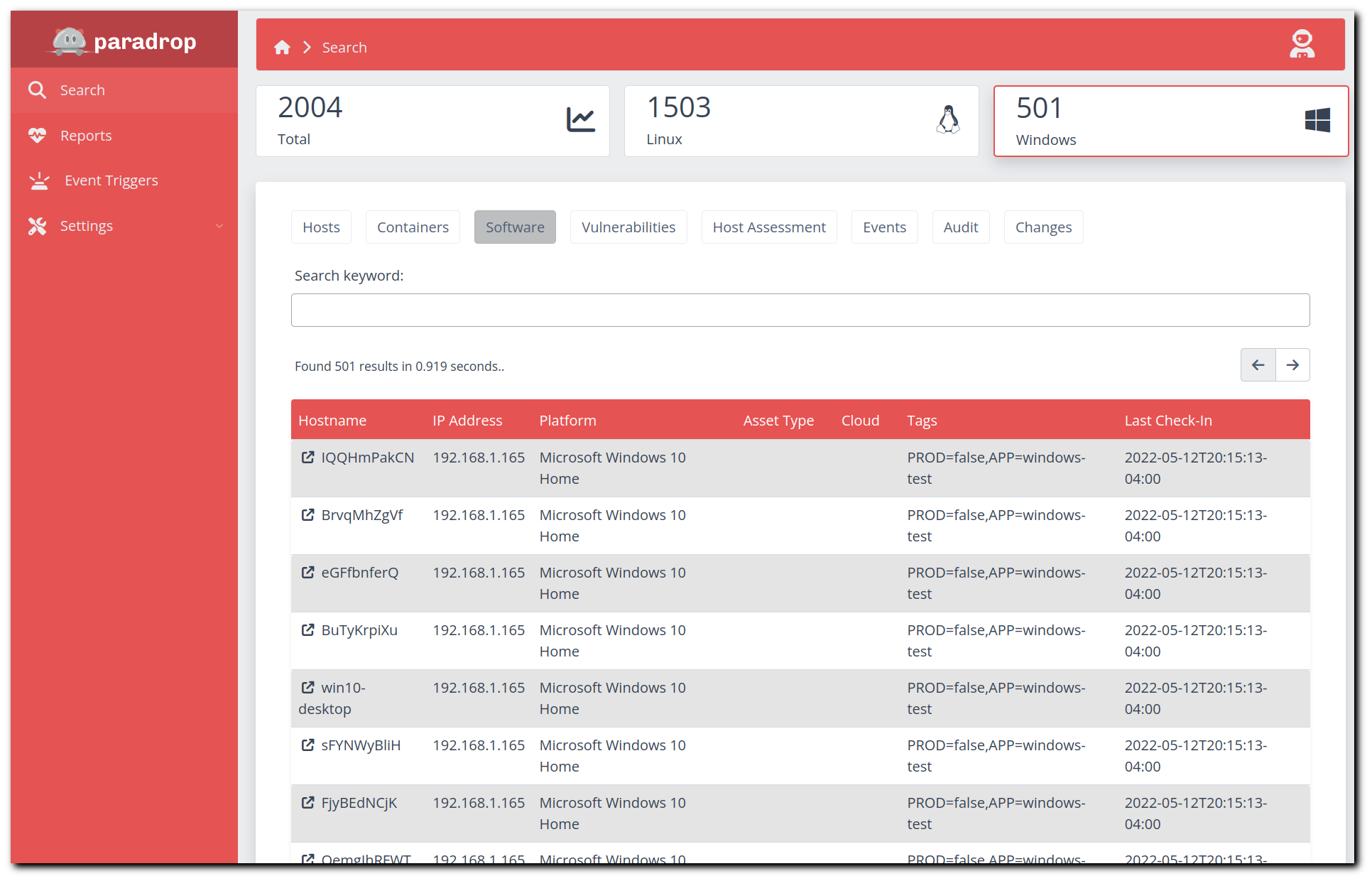Click the Windows platform icon

point(1317,119)
